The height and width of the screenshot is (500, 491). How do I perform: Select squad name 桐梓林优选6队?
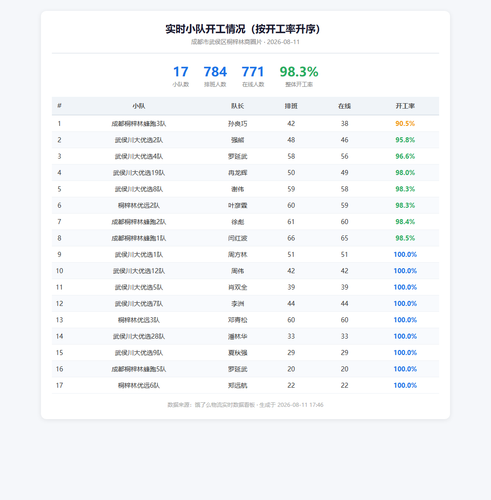(139, 385)
